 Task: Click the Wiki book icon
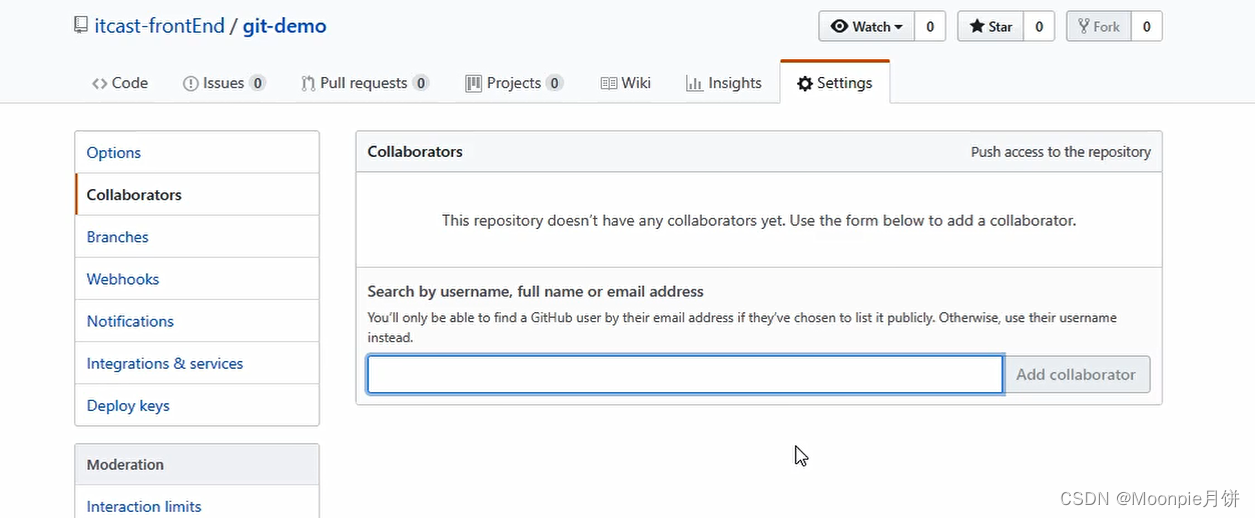(x=608, y=84)
